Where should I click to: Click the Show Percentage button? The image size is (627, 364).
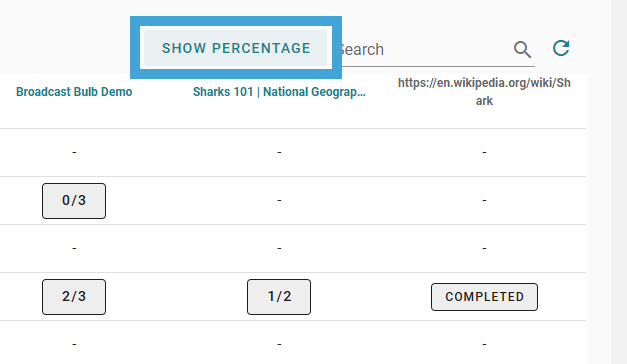236,48
